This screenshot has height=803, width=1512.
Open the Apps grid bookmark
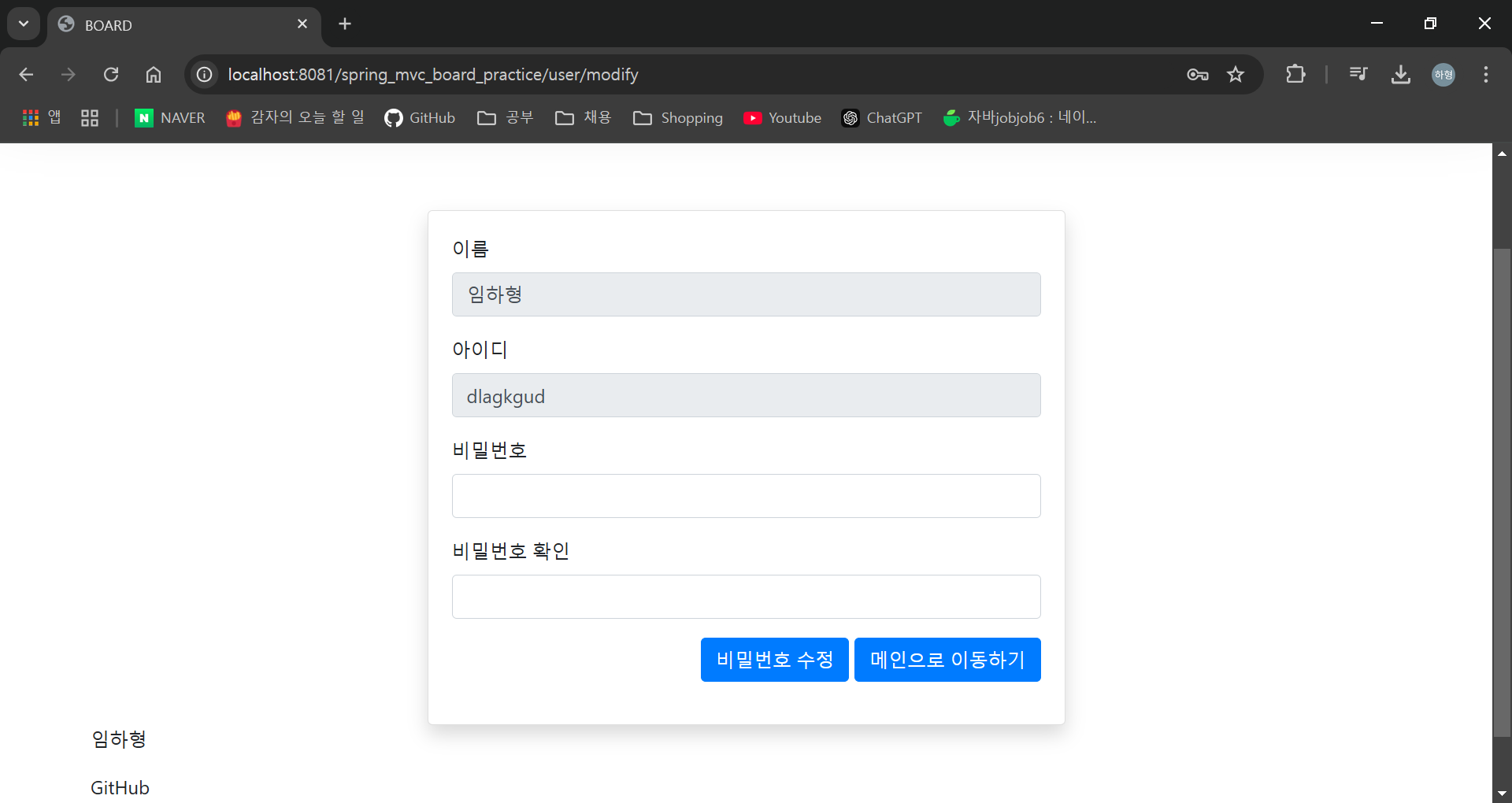[42, 118]
